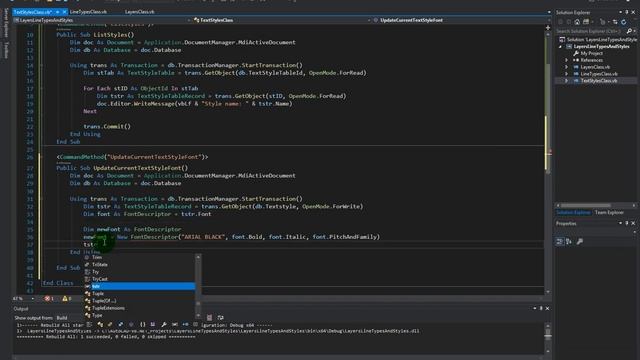The height and width of the screenshot is (360, 640).
Task: Expand the References node
Action: point(567,60)
